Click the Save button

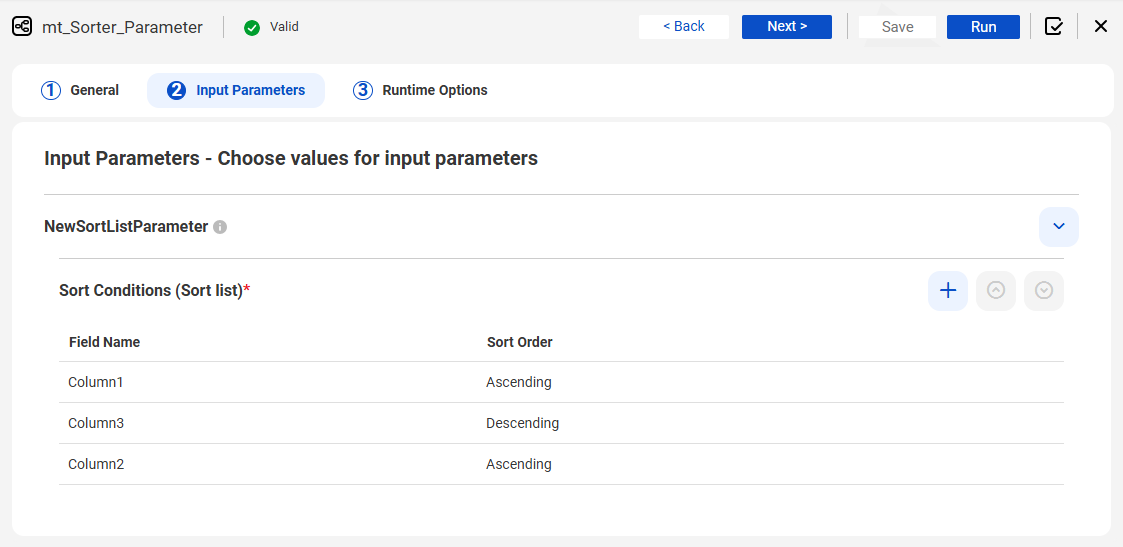click(x=897, y=26)
